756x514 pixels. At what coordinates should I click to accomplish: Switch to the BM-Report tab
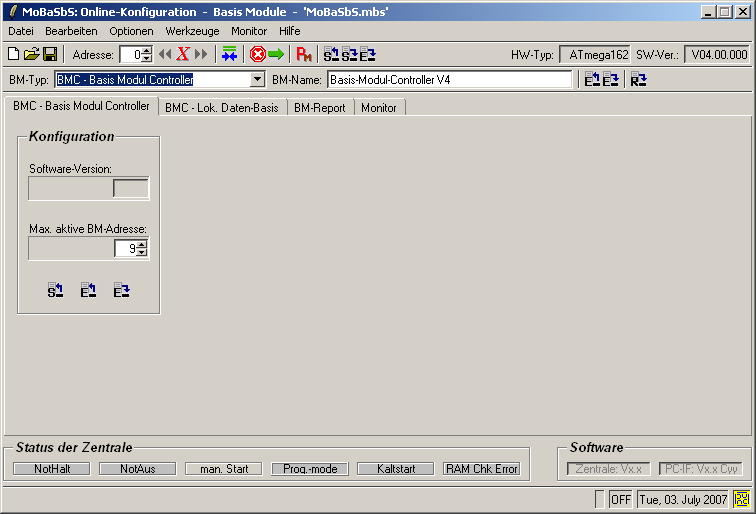(320, 107)
